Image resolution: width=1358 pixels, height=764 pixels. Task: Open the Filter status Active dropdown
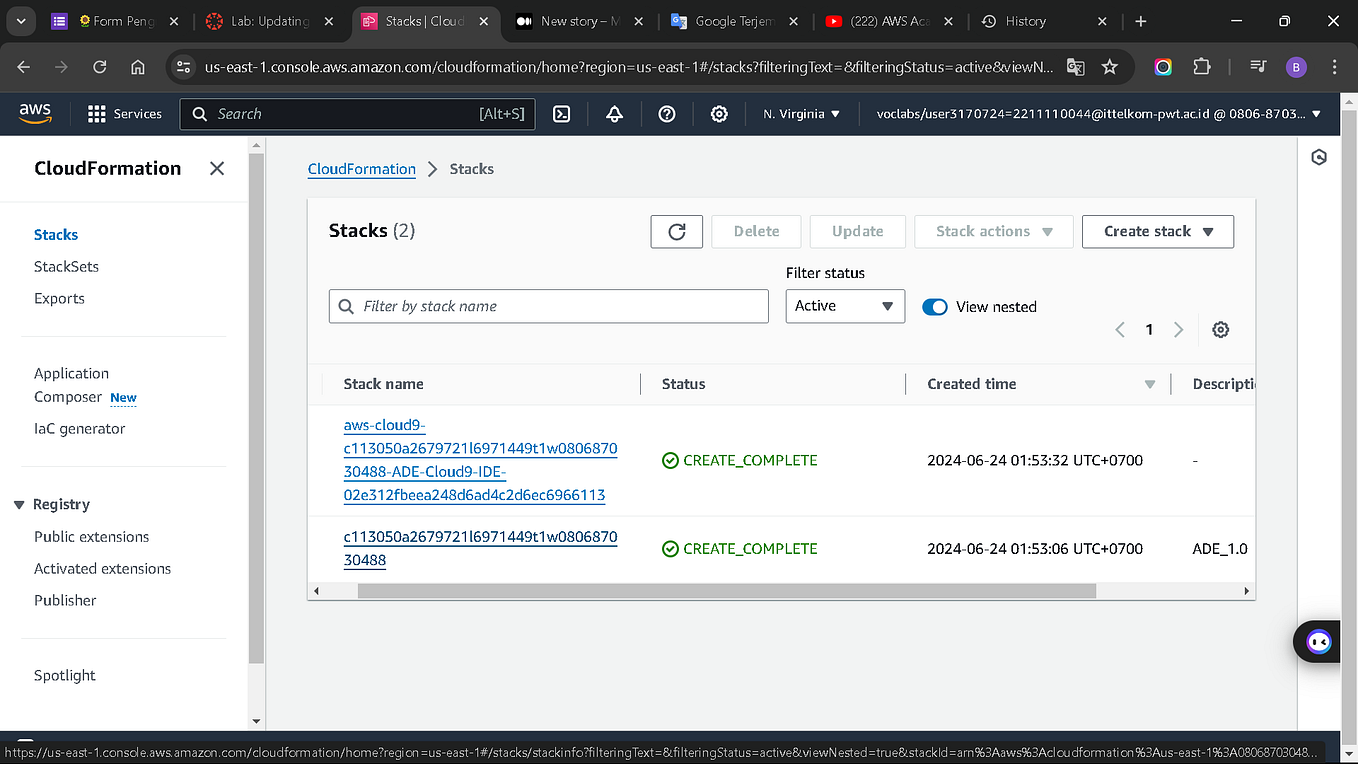tap(844, 306)
